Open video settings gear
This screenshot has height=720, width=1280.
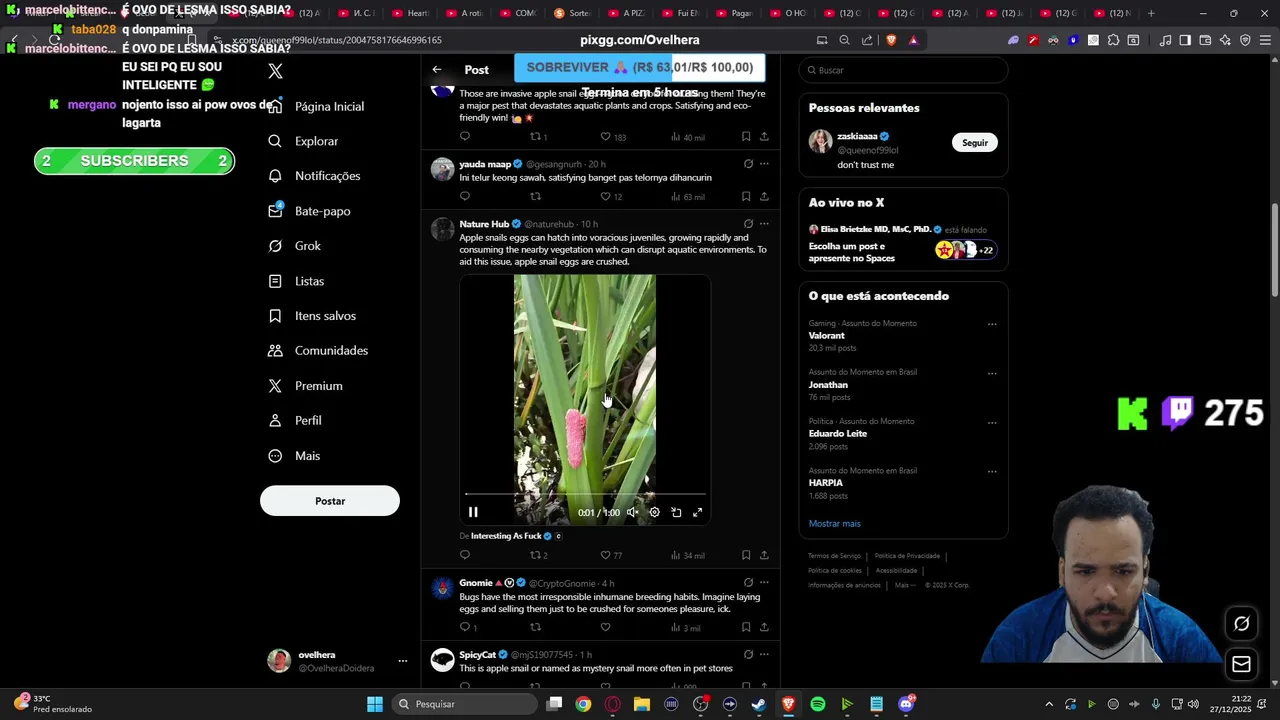pyautogui.click(x=654, y=512)
